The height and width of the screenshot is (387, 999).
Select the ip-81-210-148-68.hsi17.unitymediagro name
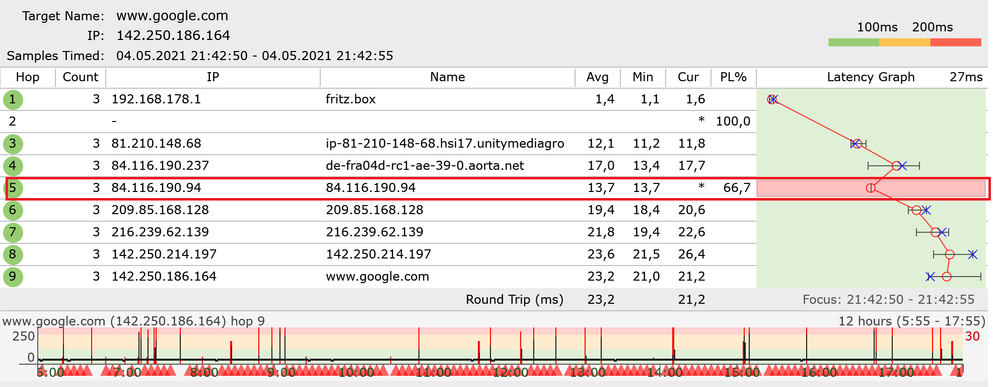[445, 143]
